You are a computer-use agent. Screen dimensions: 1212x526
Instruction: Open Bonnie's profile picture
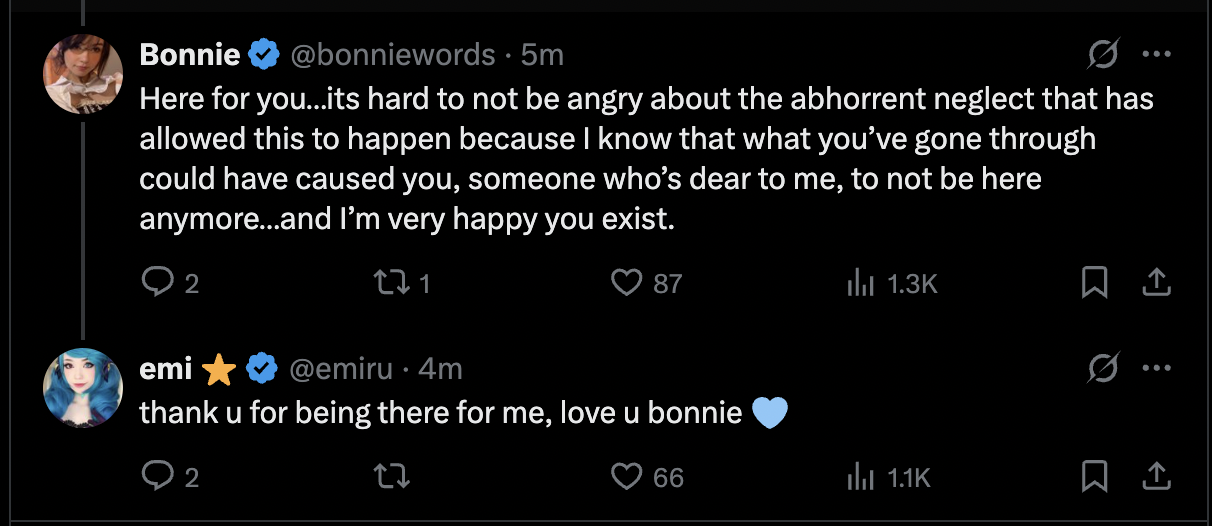pos(84,74)
